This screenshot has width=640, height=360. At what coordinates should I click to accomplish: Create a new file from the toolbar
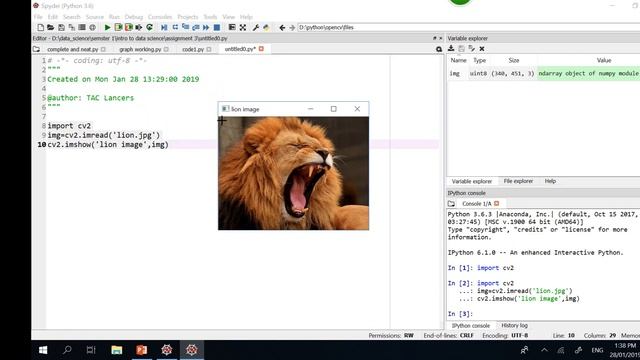40,27
